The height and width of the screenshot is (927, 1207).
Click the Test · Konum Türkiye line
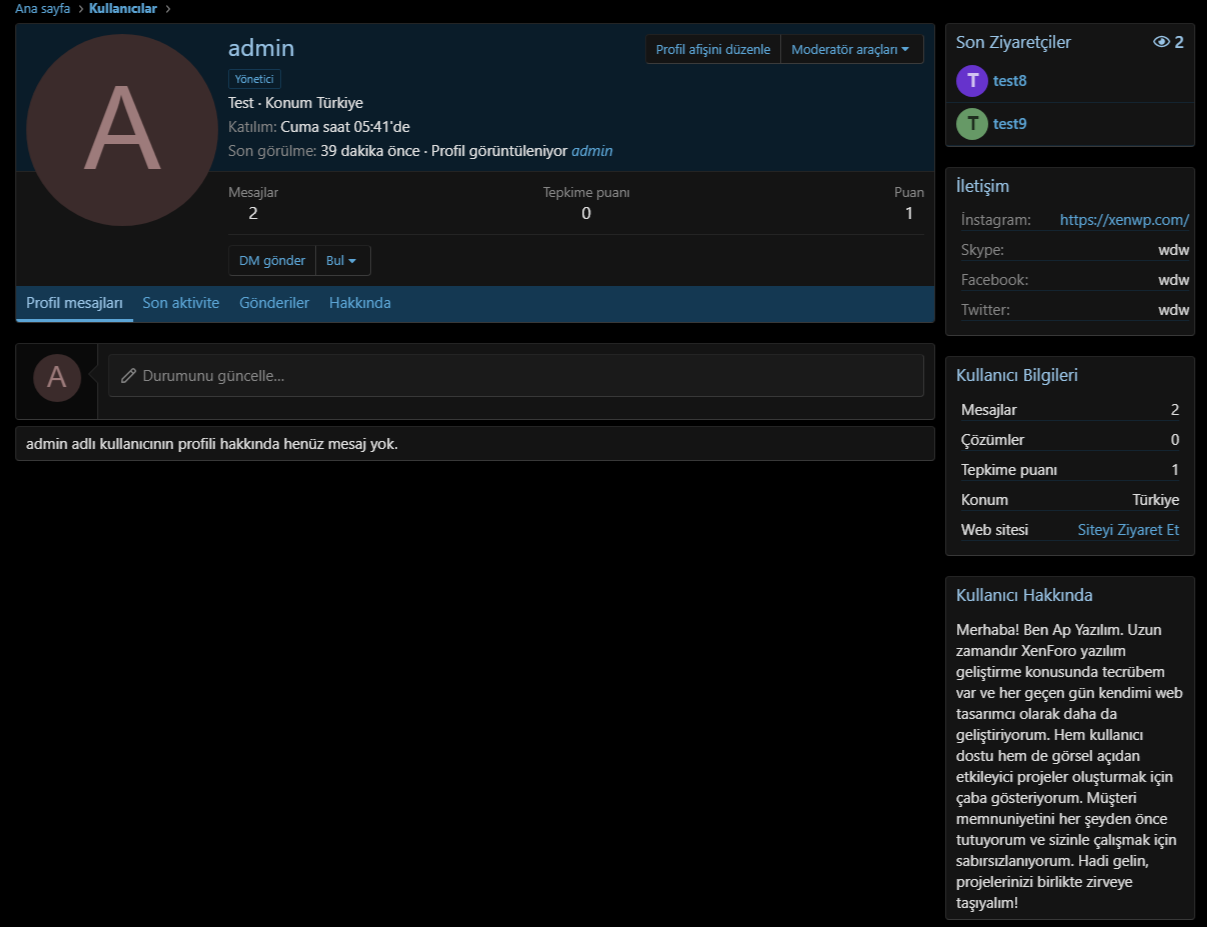(296, 103)
